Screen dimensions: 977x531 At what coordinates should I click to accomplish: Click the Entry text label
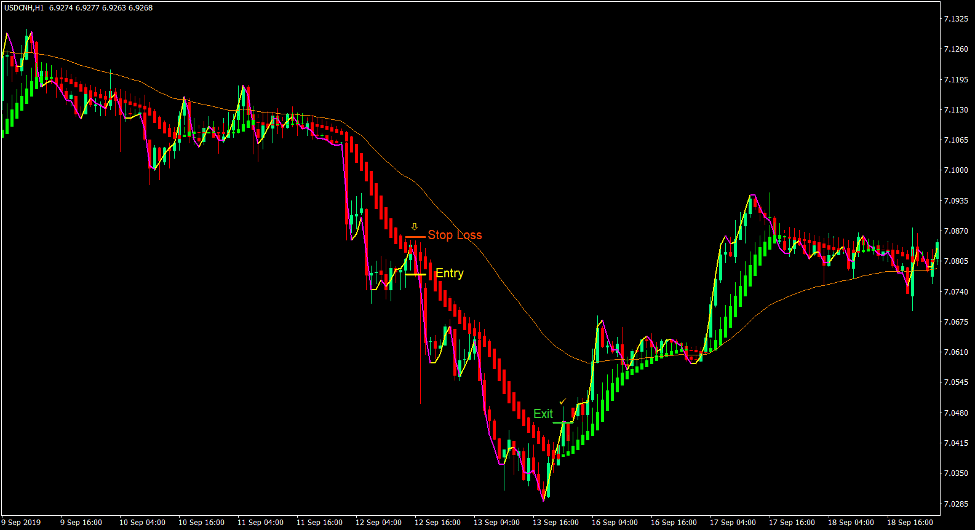(x=449, y=273)
